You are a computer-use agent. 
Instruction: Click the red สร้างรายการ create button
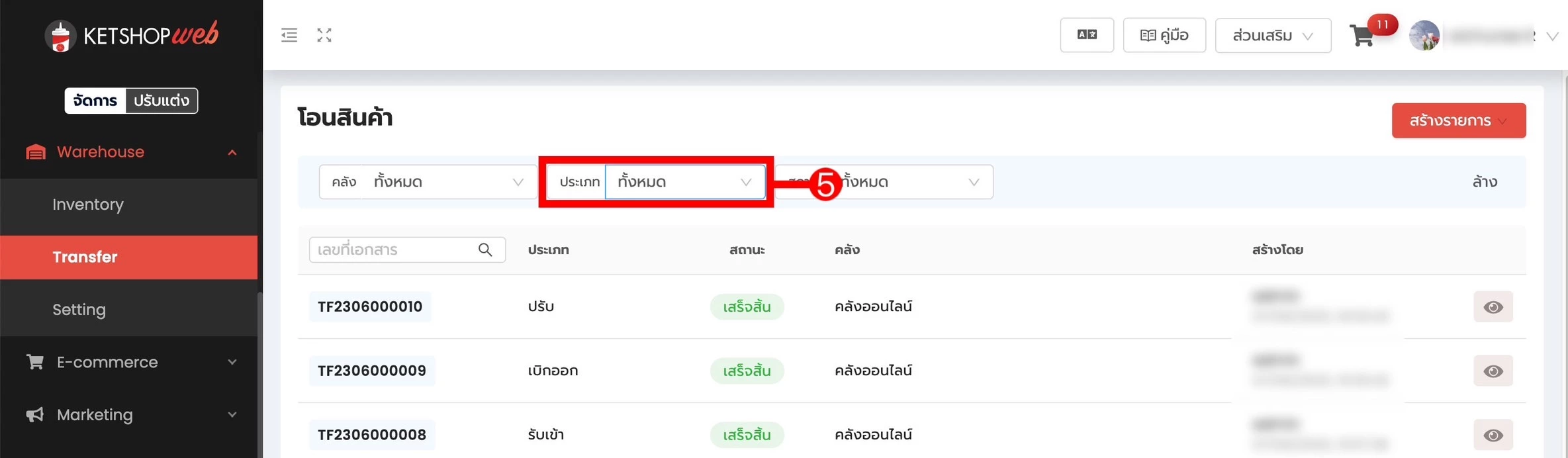(x=1458, y=120)
